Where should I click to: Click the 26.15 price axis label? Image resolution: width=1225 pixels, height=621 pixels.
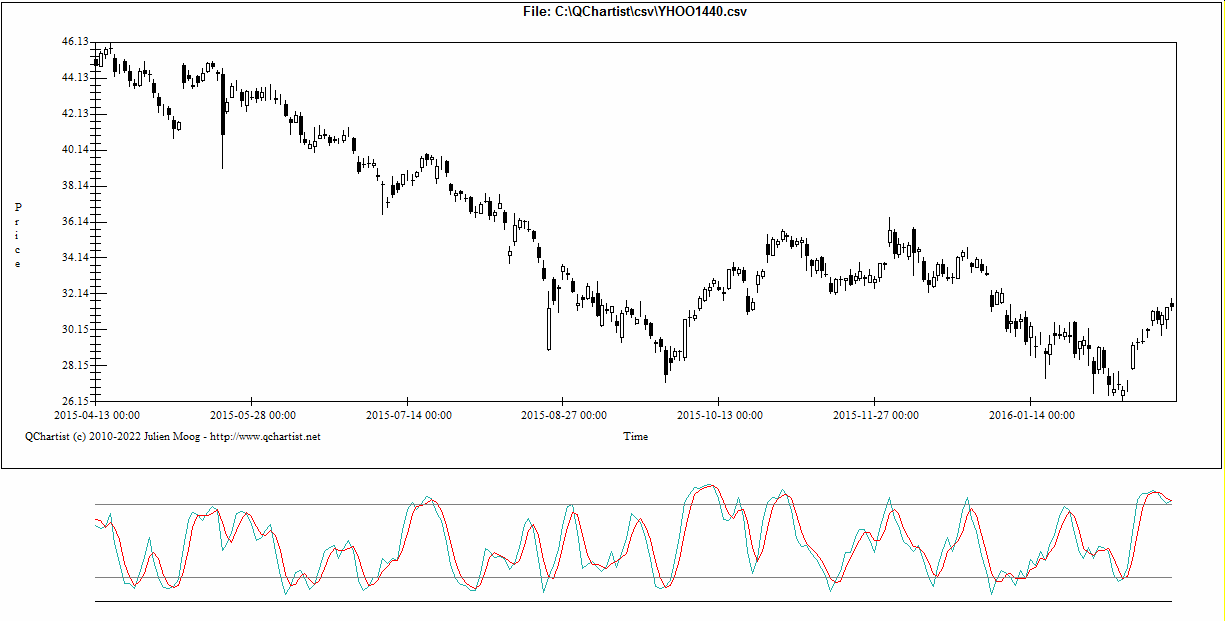point(75,401)
